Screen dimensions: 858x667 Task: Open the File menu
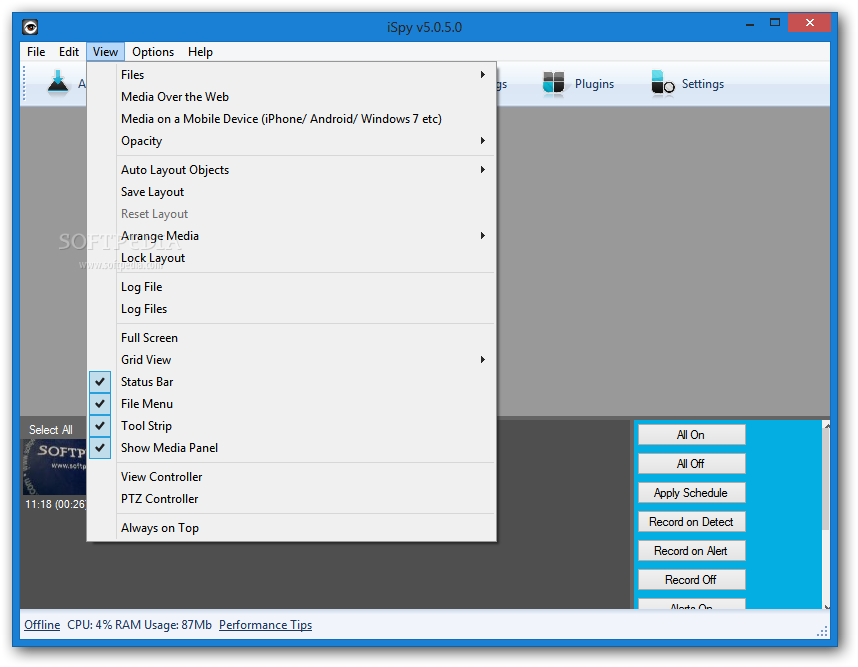click(36, 52)
